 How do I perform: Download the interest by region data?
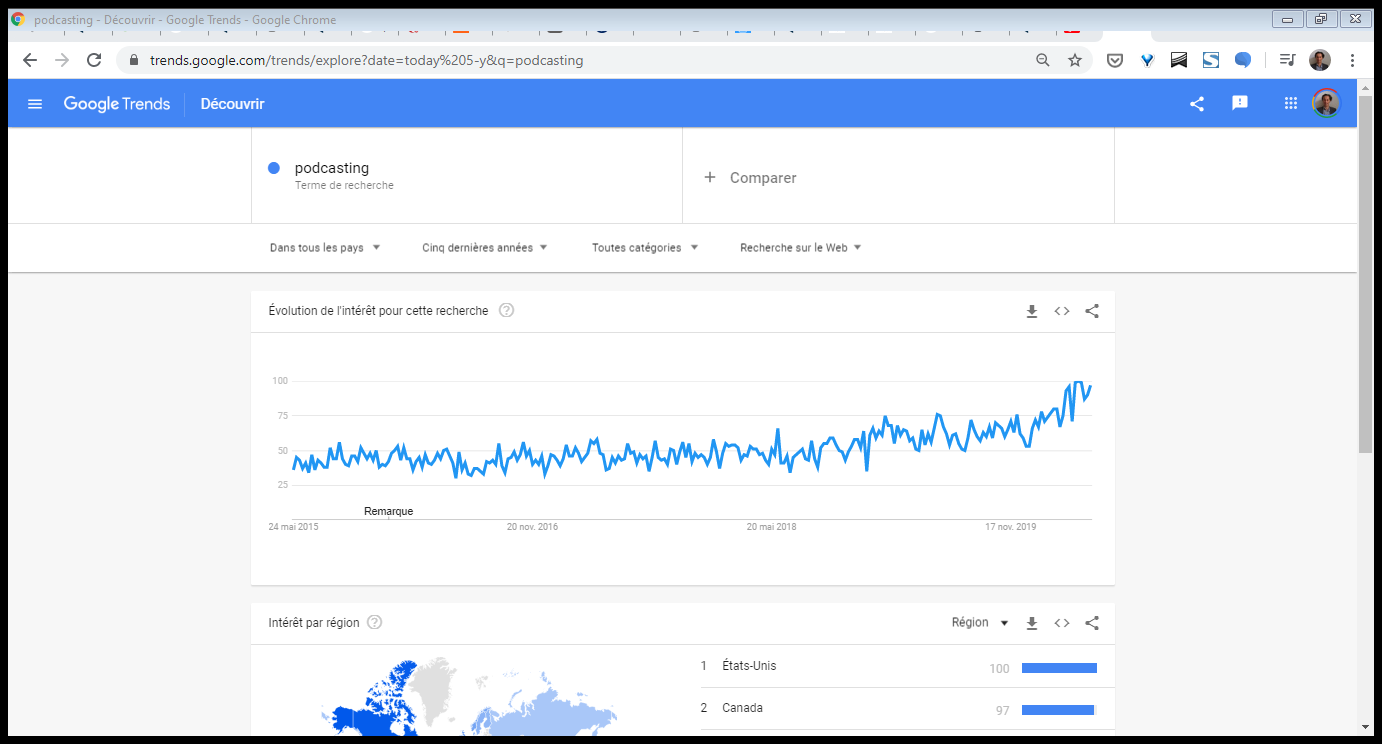tap(1032, 623)
